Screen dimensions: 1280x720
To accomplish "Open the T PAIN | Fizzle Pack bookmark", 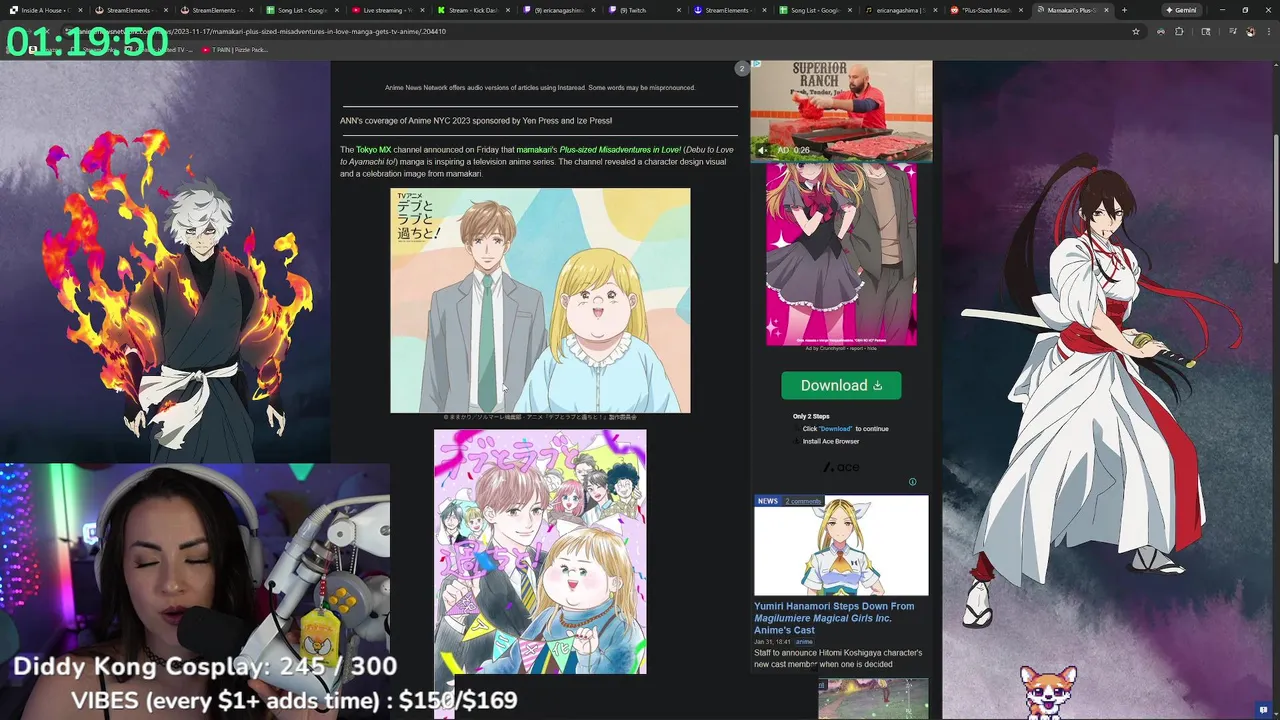I will tap(235, 49).
